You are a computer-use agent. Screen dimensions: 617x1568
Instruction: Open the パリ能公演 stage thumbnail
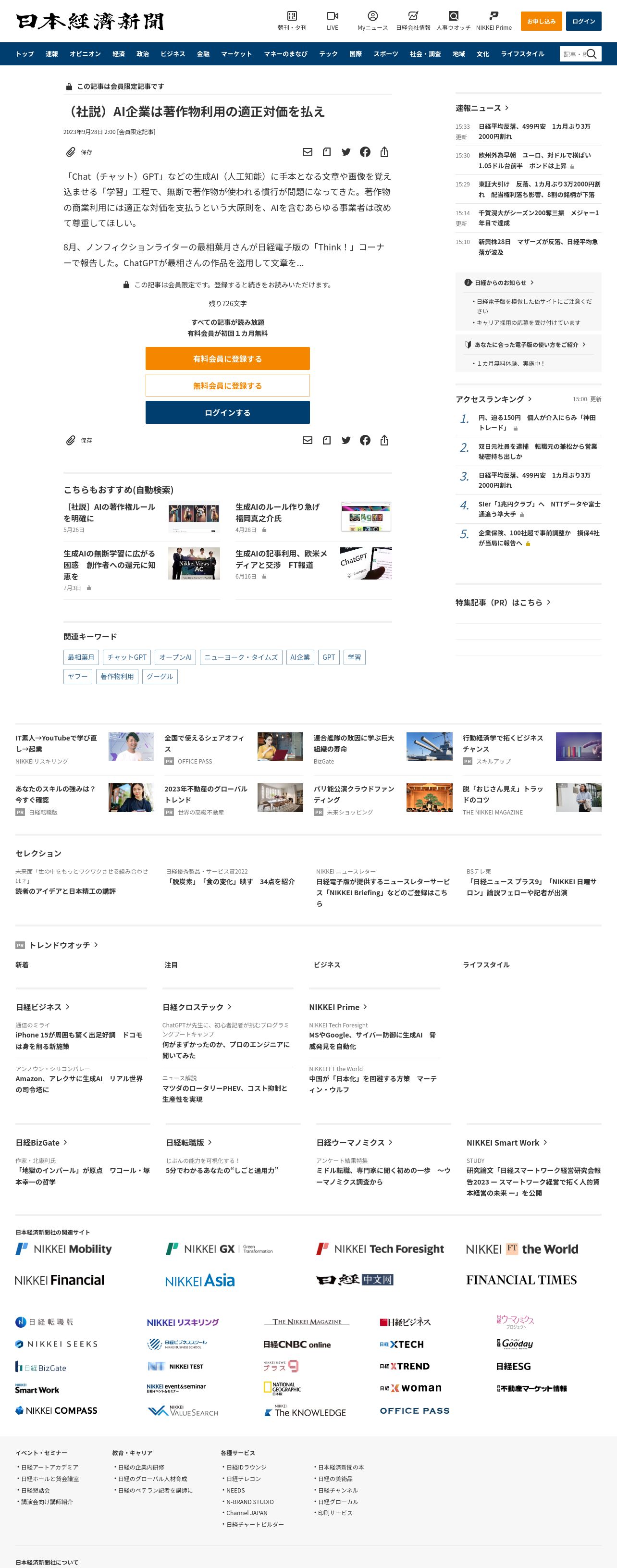429,798
